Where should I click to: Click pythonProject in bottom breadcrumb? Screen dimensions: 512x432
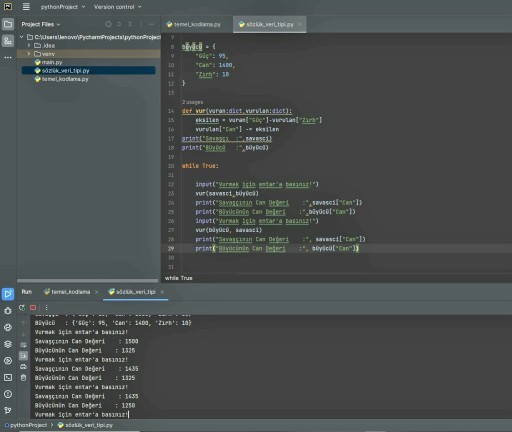click(26, 425)
